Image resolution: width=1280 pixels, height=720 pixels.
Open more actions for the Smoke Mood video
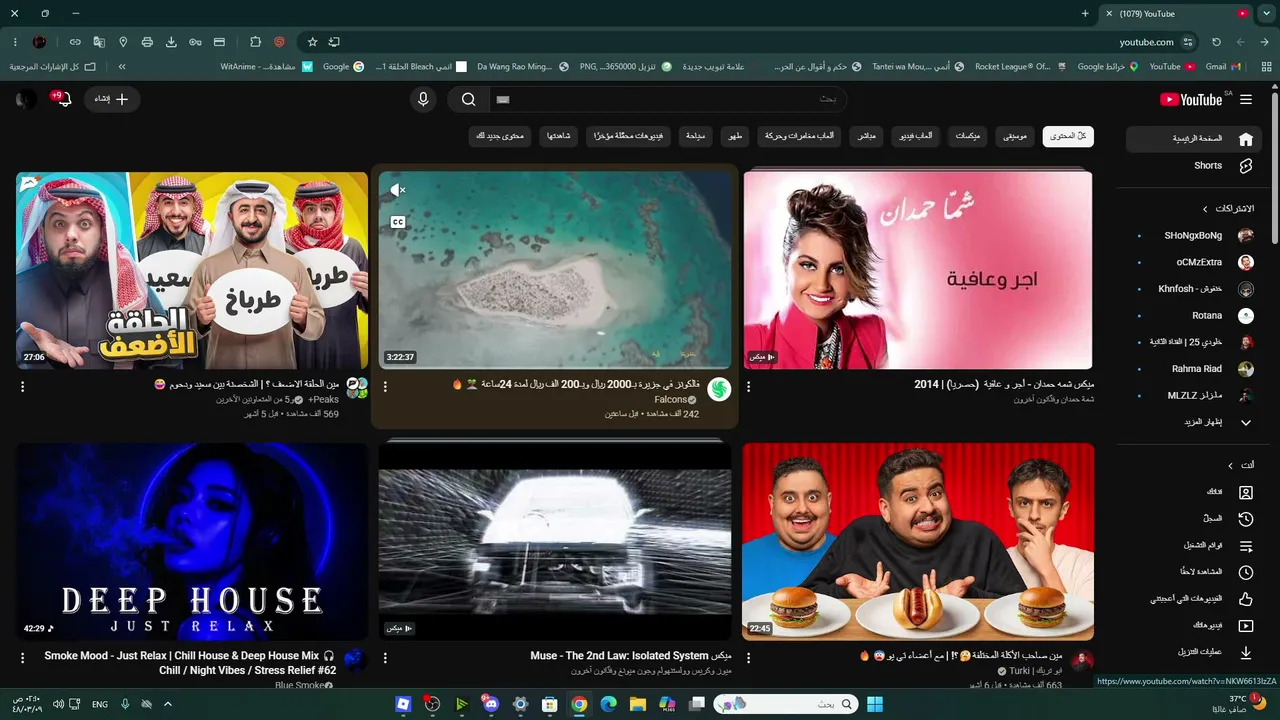point(23,658)
